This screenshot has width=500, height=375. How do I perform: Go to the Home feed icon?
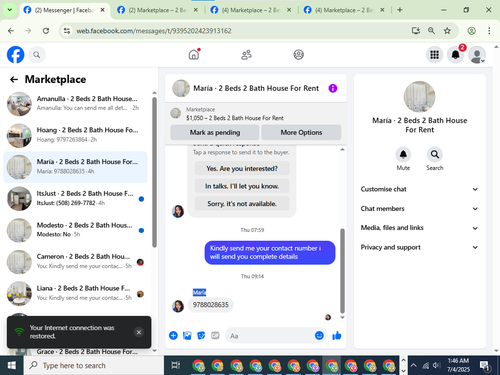point(194,54)
